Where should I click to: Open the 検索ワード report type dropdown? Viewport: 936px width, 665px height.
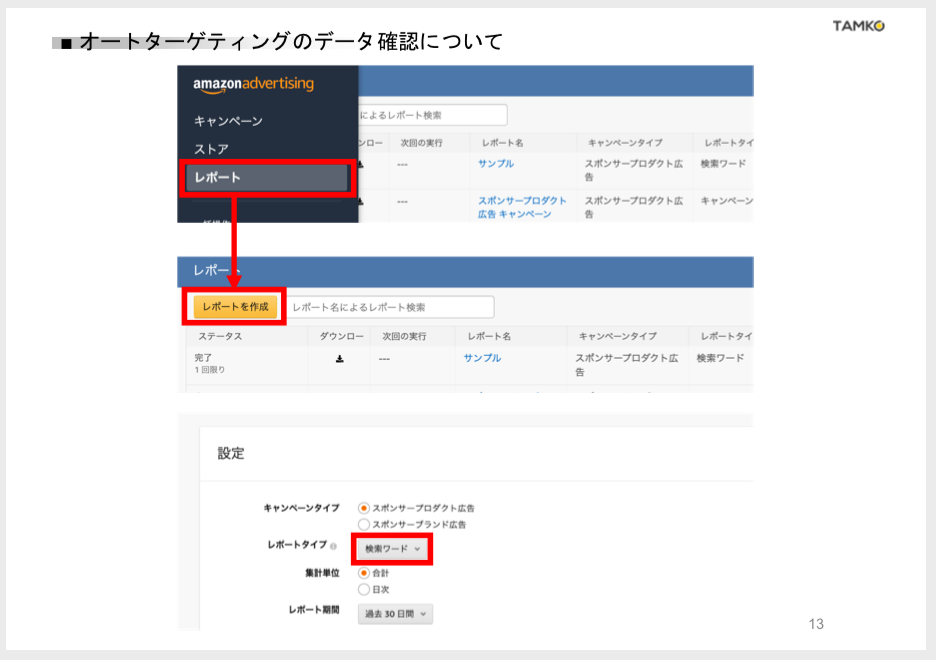click(x=392, y=549)
